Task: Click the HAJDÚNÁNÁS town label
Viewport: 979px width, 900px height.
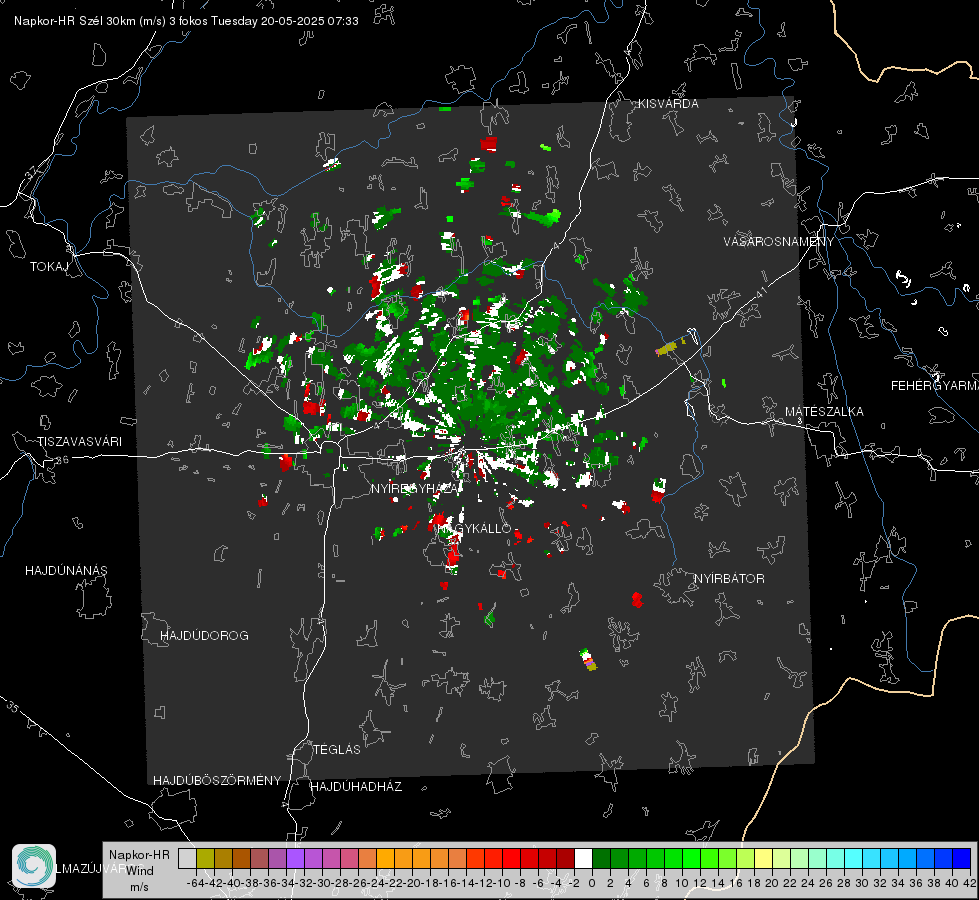Action: click(66, 571)
